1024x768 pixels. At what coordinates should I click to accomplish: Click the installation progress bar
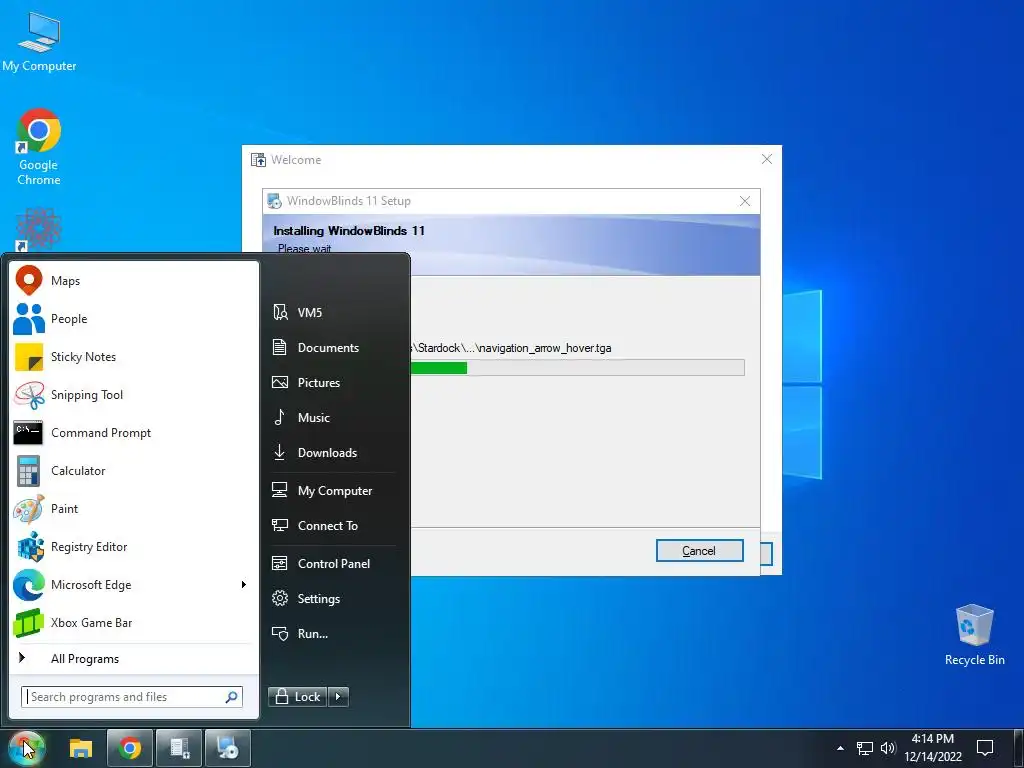pyautogui.click(x=577, y=368)
